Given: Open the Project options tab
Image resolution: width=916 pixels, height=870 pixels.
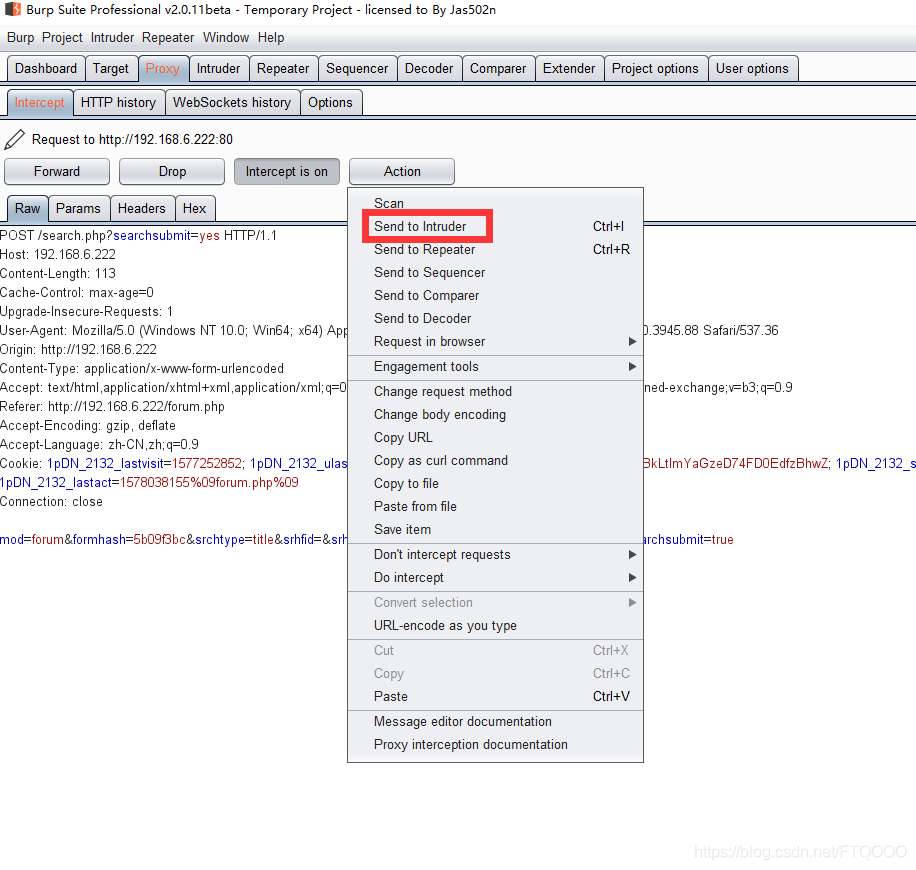Looking at the screenshot, I should point(655,69).
